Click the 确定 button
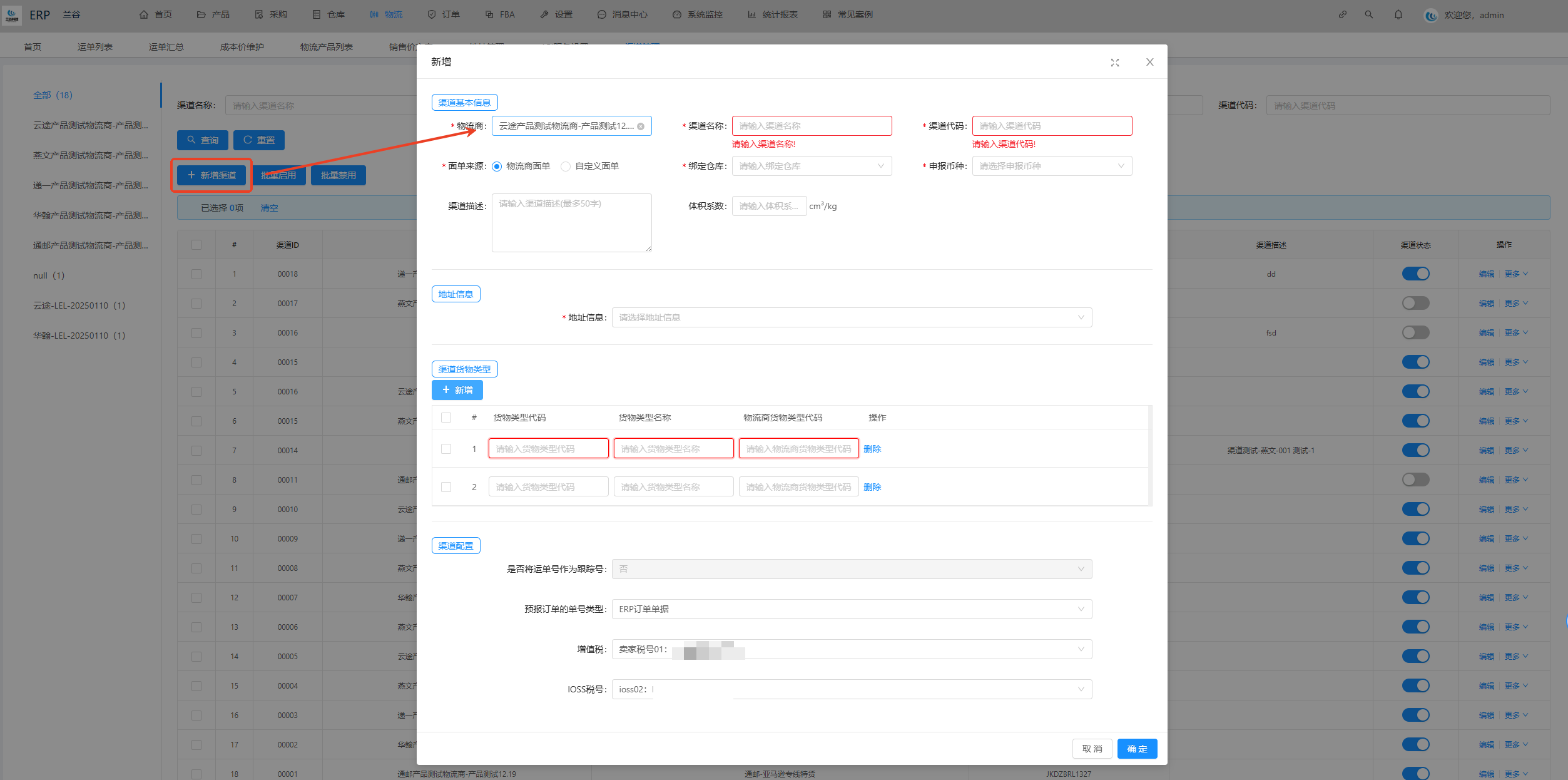This screenshot has width=1568, height=780. [x=1137, y=749]
